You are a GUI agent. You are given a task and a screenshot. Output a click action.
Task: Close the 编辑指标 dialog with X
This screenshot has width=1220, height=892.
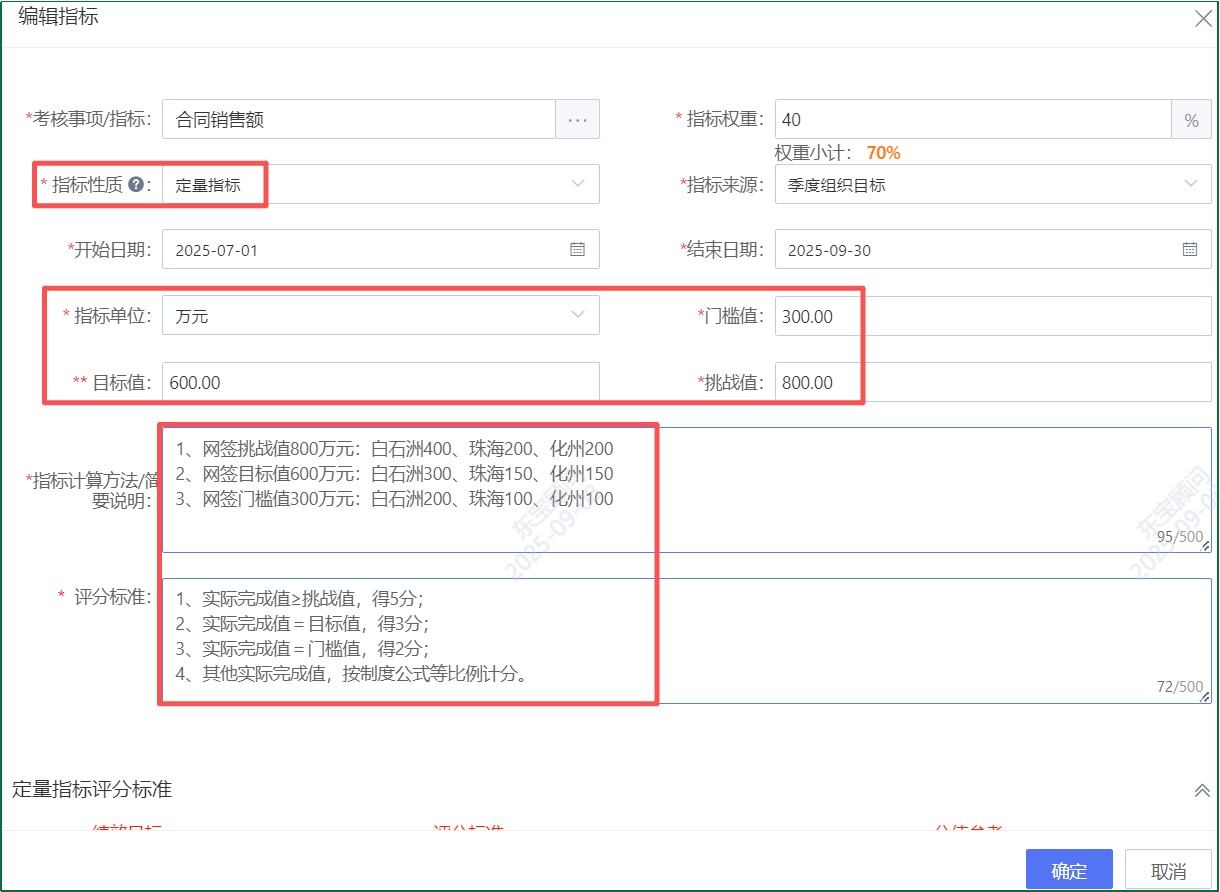tap(1203, 19)
